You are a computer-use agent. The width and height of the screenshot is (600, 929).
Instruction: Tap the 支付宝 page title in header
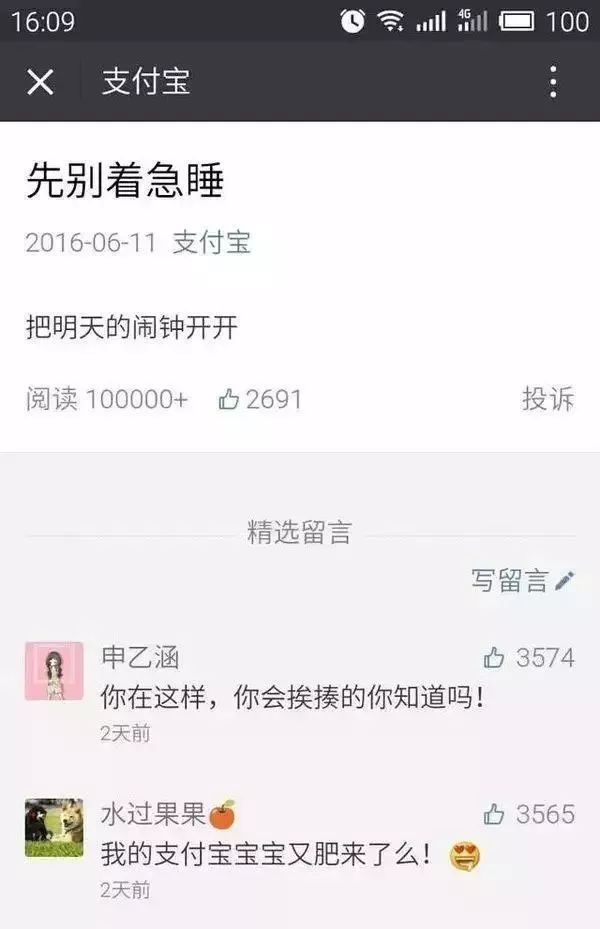146,82
